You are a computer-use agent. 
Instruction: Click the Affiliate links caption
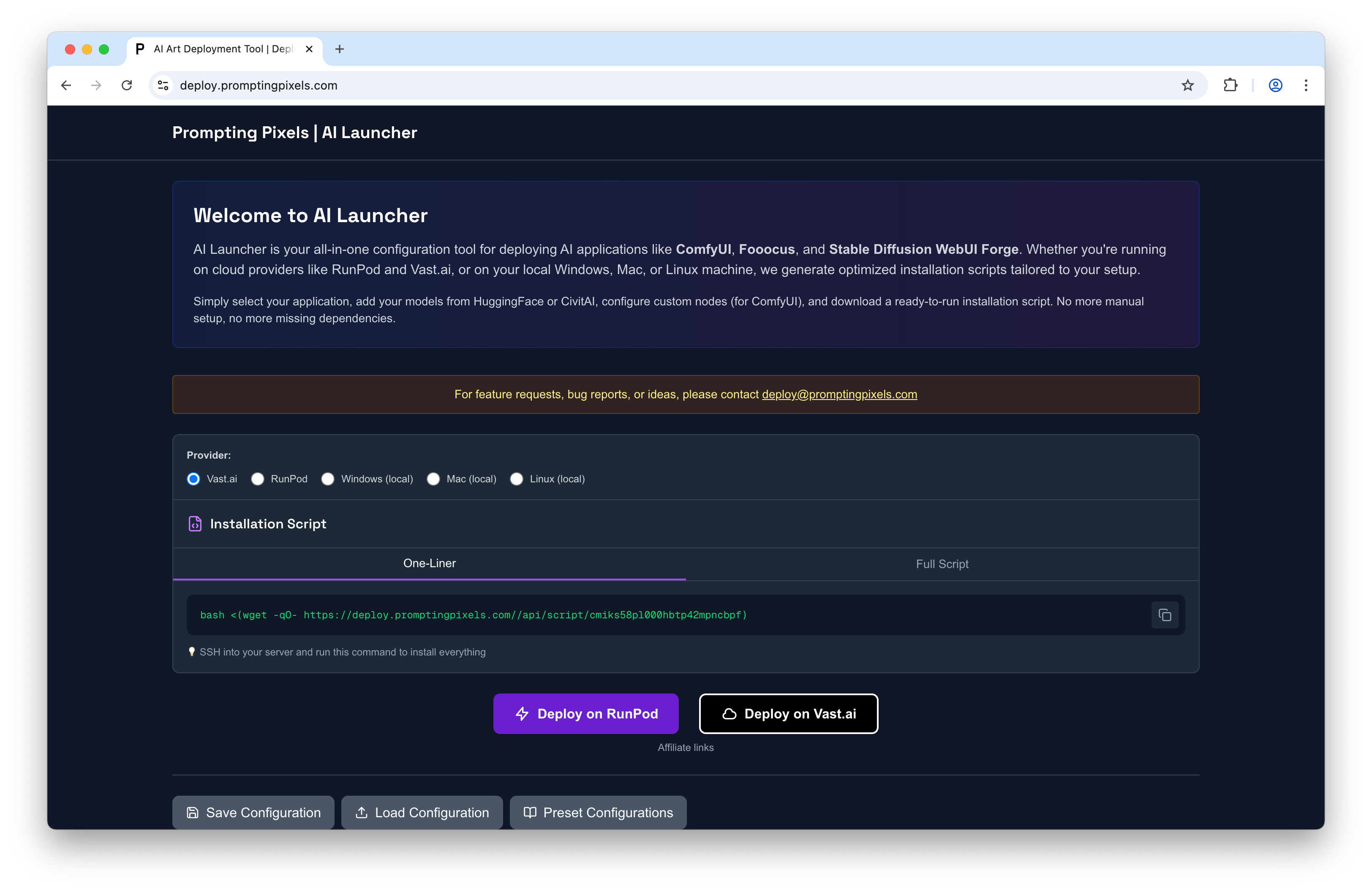click(686, 748)
